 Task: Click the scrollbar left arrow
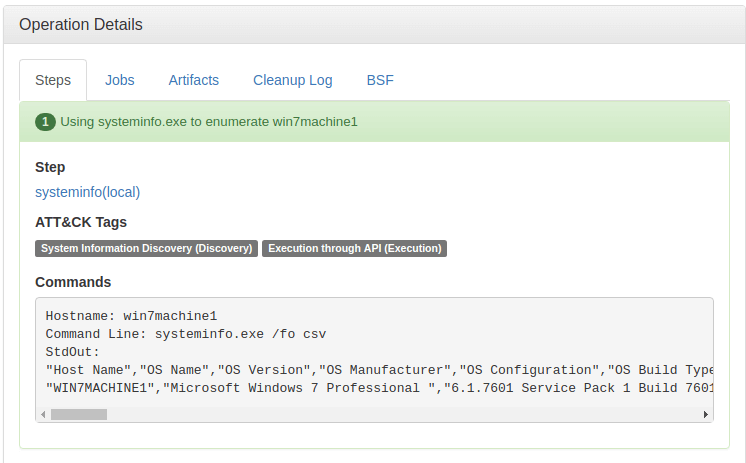click(43, 414)
